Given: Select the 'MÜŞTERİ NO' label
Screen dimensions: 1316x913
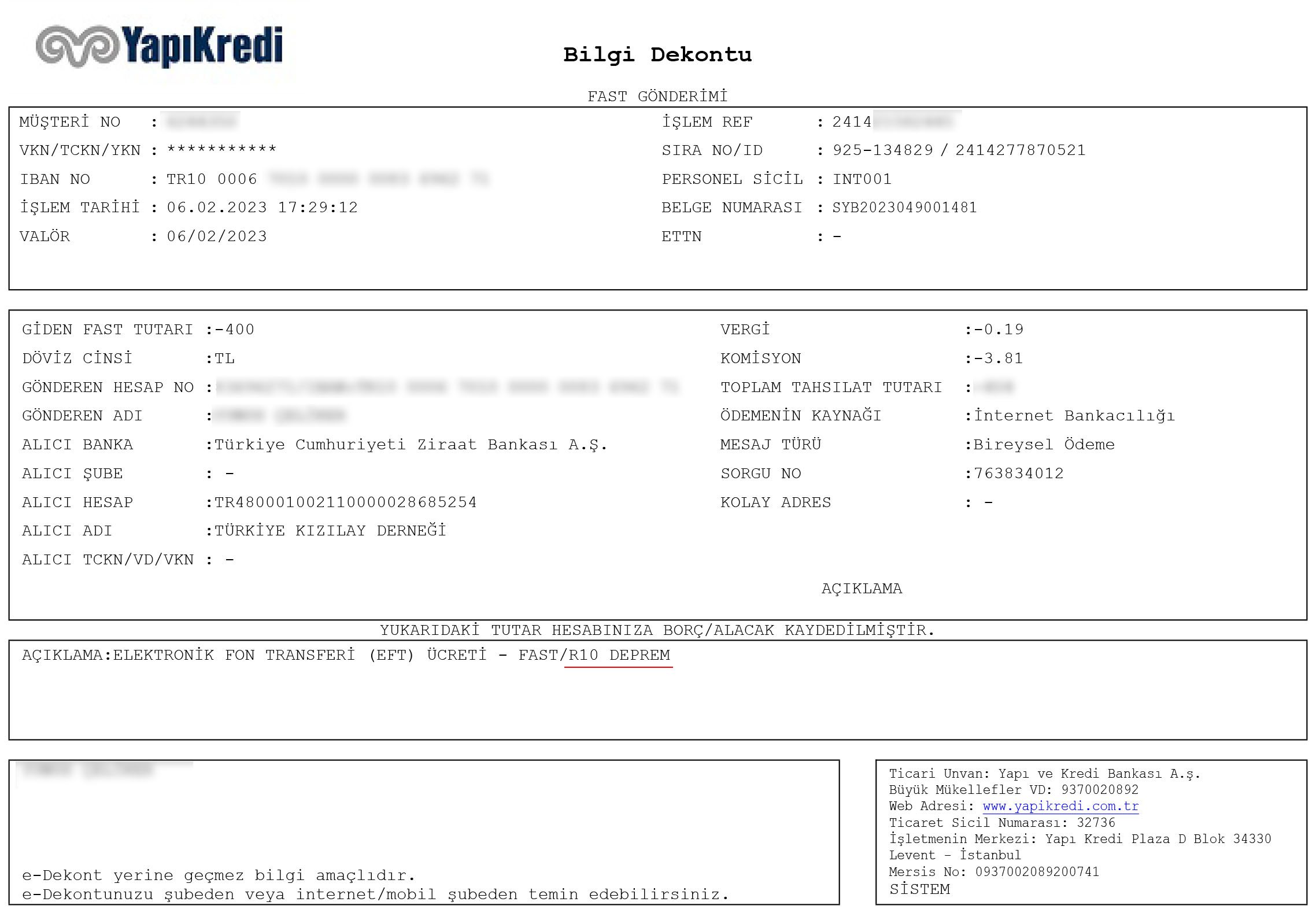Looking at the screenshot, I should click(70, 122).
